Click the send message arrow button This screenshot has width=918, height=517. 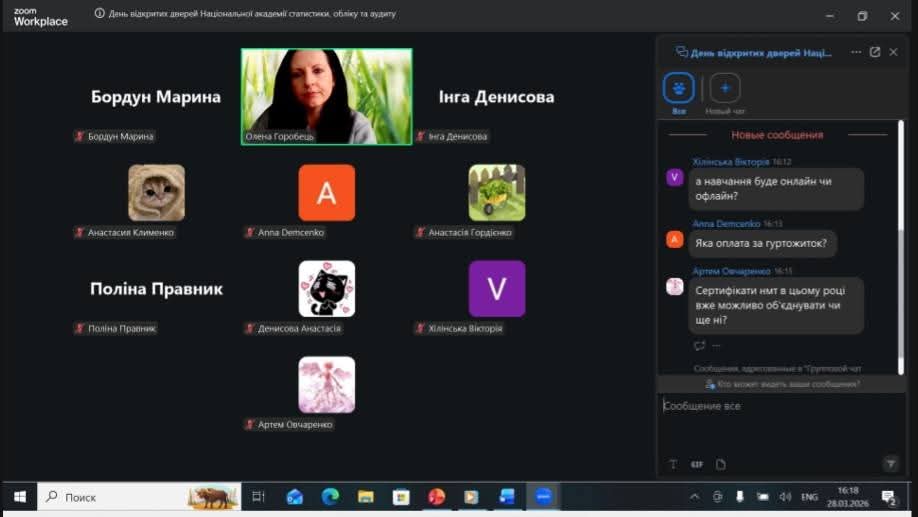pos(890,464)
